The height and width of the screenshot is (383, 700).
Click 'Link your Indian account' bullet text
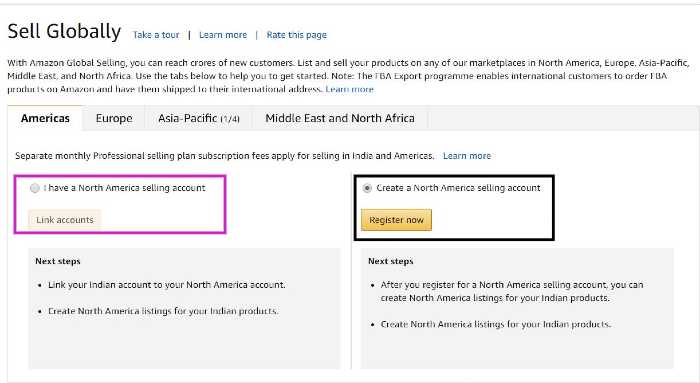(167, 285)
